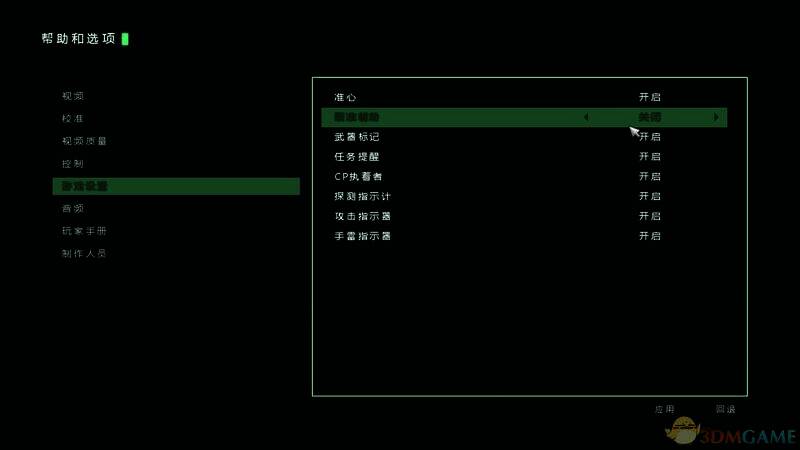Select the CP执着者 option row label
800x450 pixels.
[358, 176]
